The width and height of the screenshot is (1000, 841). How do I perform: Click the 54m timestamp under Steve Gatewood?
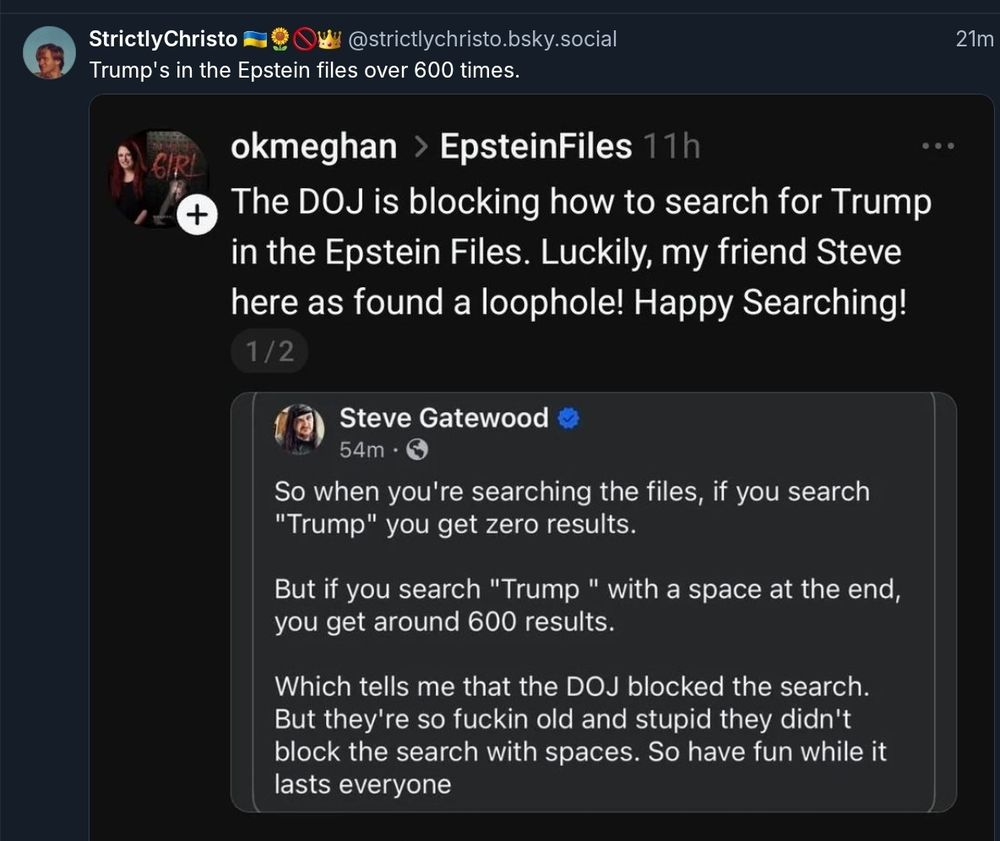click(361, 450)
